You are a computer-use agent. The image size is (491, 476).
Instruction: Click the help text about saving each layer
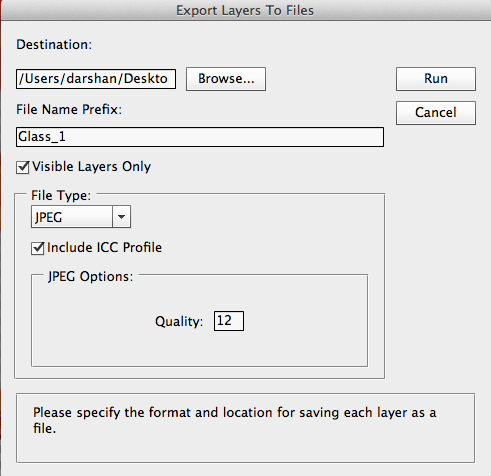(x=234, y=420)
